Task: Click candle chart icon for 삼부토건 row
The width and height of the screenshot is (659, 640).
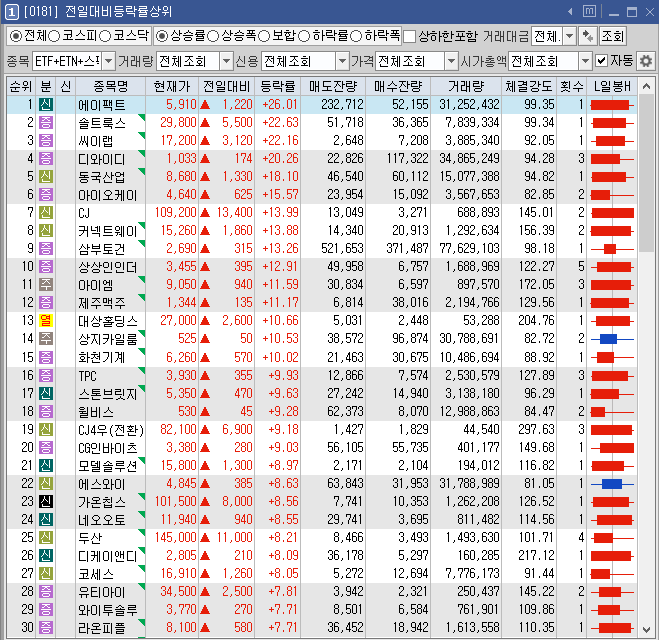Action: pos(612,249)
